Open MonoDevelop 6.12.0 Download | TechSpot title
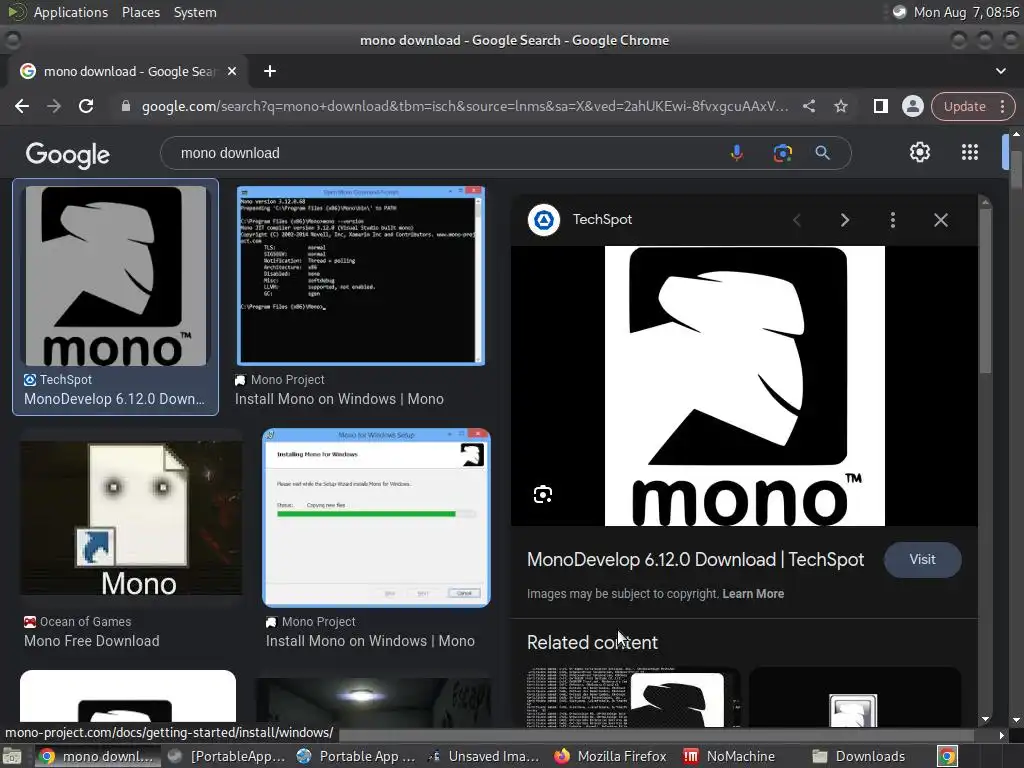This screenshot has width=1024, height=768. pyautogui.click(x=696, y=560)
